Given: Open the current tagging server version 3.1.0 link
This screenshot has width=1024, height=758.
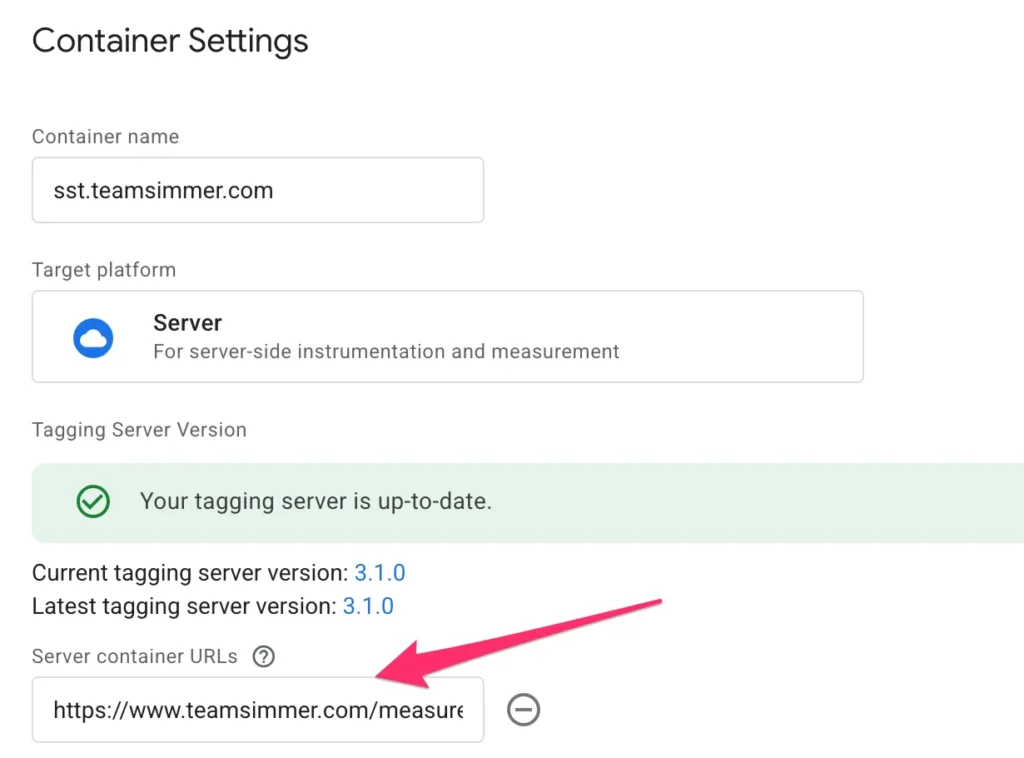Looking at the screenshot, I should (379, 573).
